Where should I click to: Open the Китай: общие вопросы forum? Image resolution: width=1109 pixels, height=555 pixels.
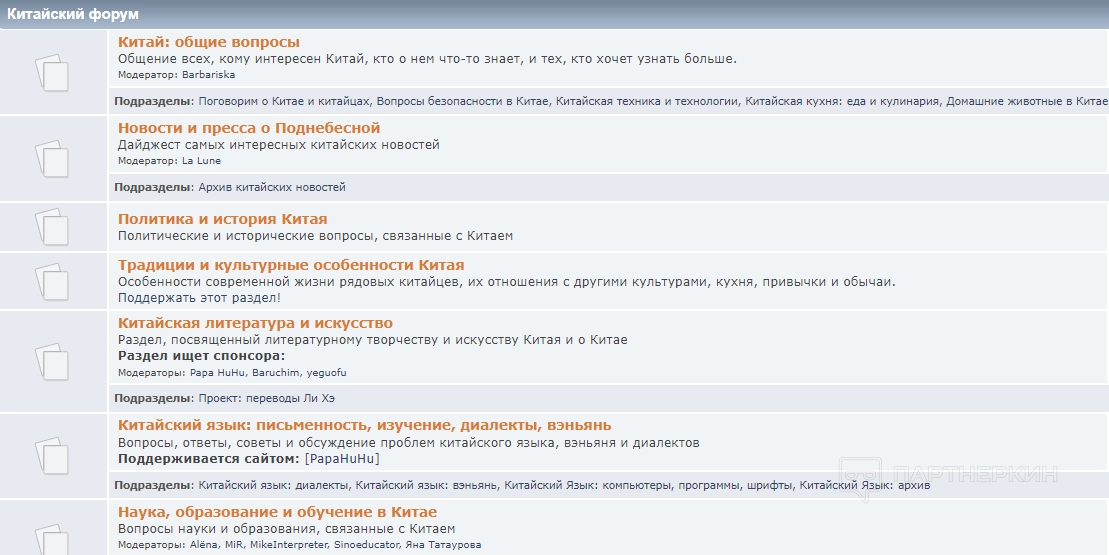click(208, 42)
